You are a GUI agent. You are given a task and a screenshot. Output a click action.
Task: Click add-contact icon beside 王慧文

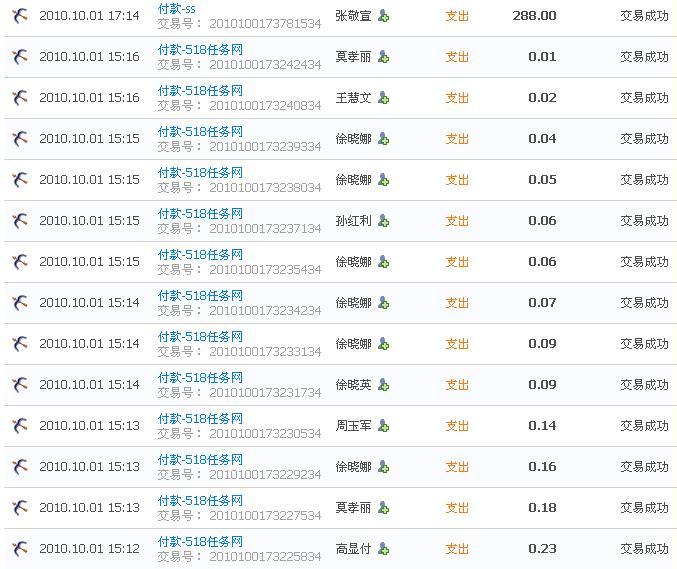click(384, 98)
